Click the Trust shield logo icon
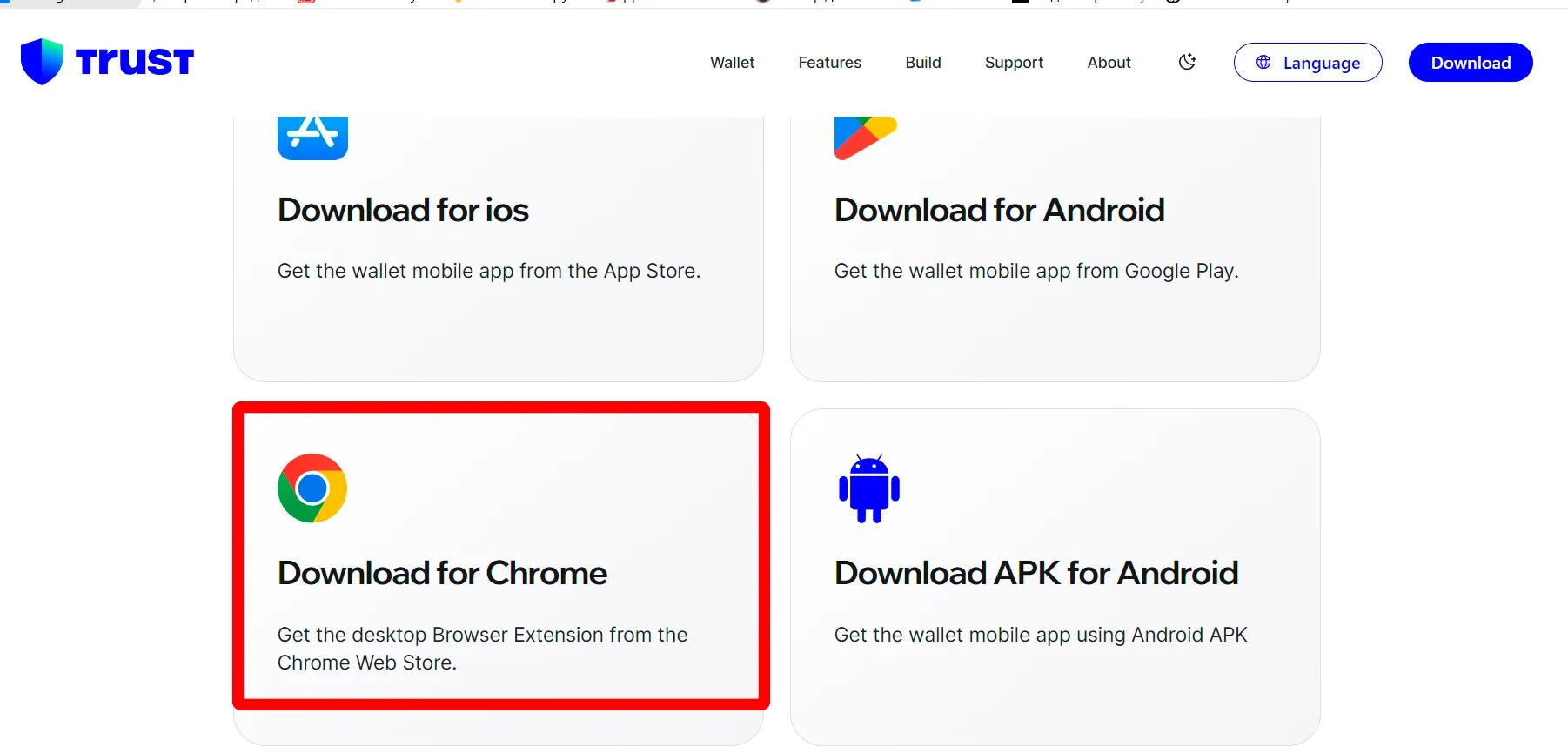This screenshot has width=1568, height=754. [41, 62]
